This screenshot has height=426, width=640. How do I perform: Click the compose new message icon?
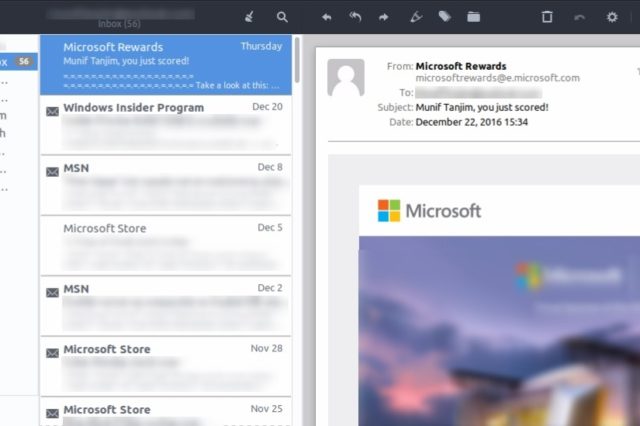click(x=249, y=17)
